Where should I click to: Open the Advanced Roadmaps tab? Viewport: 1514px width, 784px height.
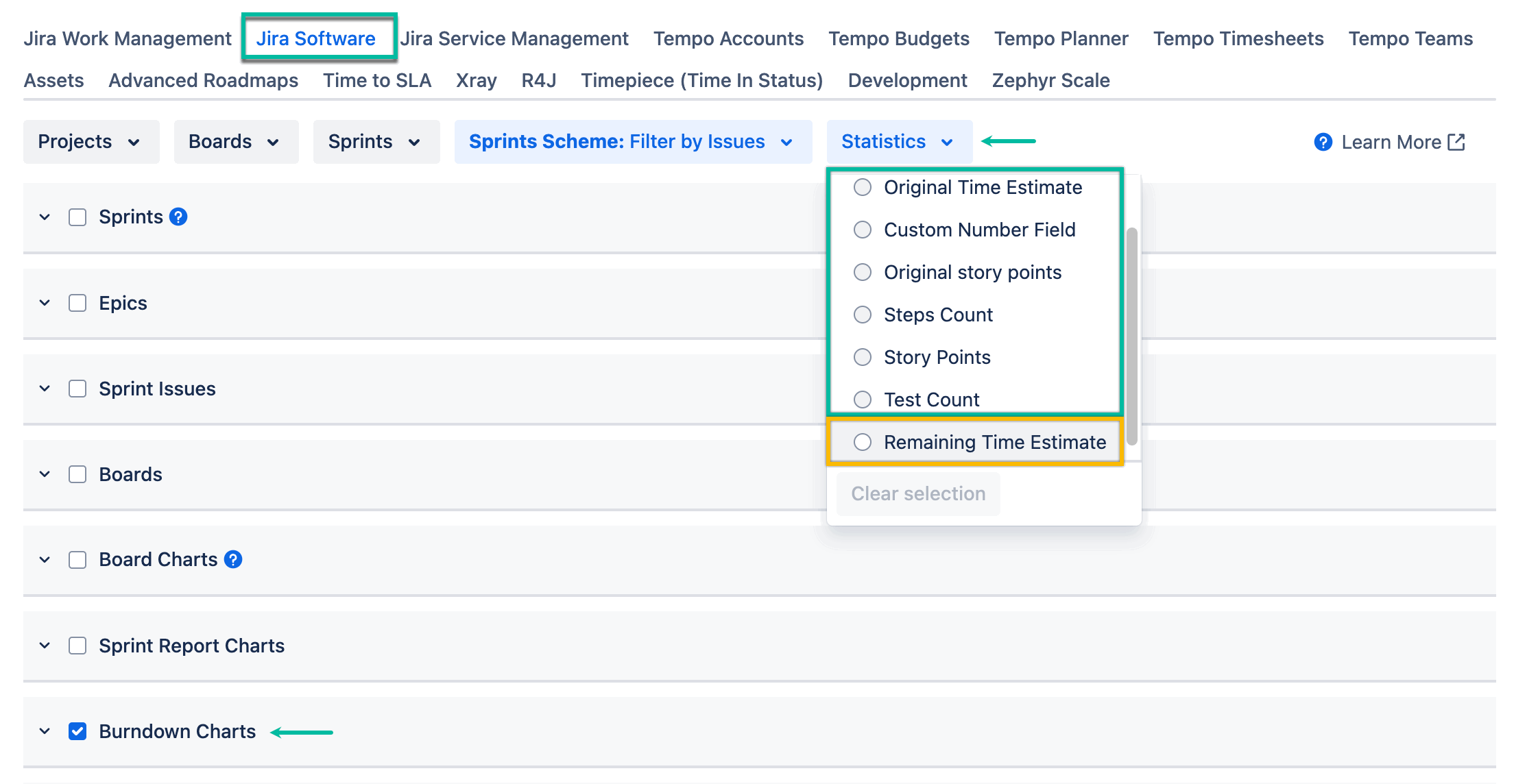coord(203,80)
